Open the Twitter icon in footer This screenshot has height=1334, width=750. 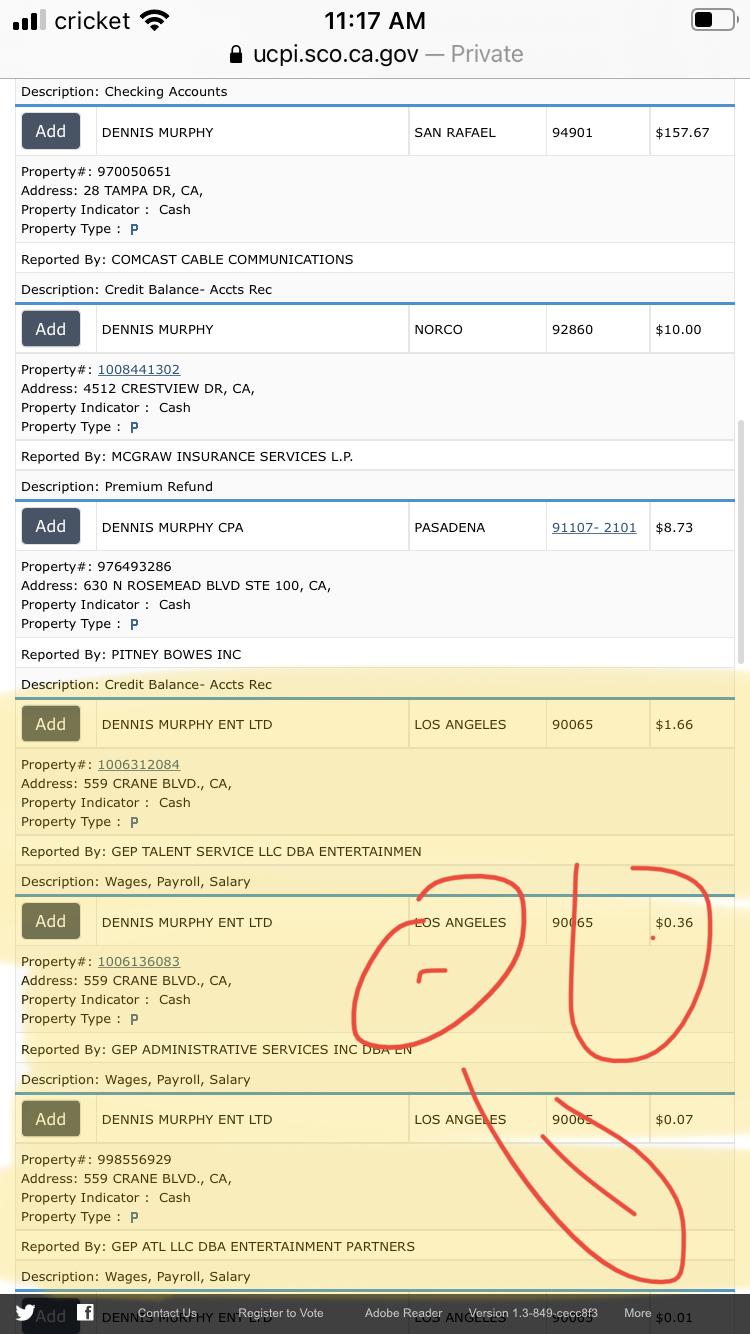pos(25,1313)
